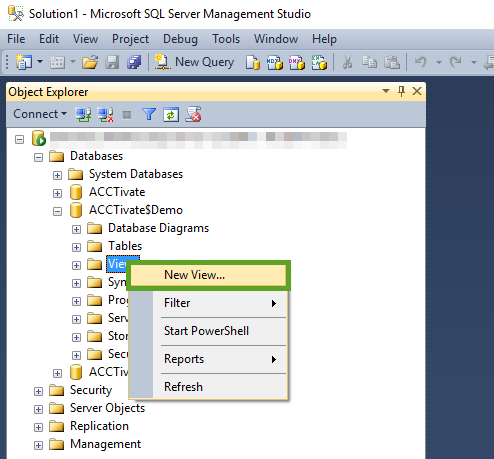Click the MDX Query icon

click(x=275, y=62)
